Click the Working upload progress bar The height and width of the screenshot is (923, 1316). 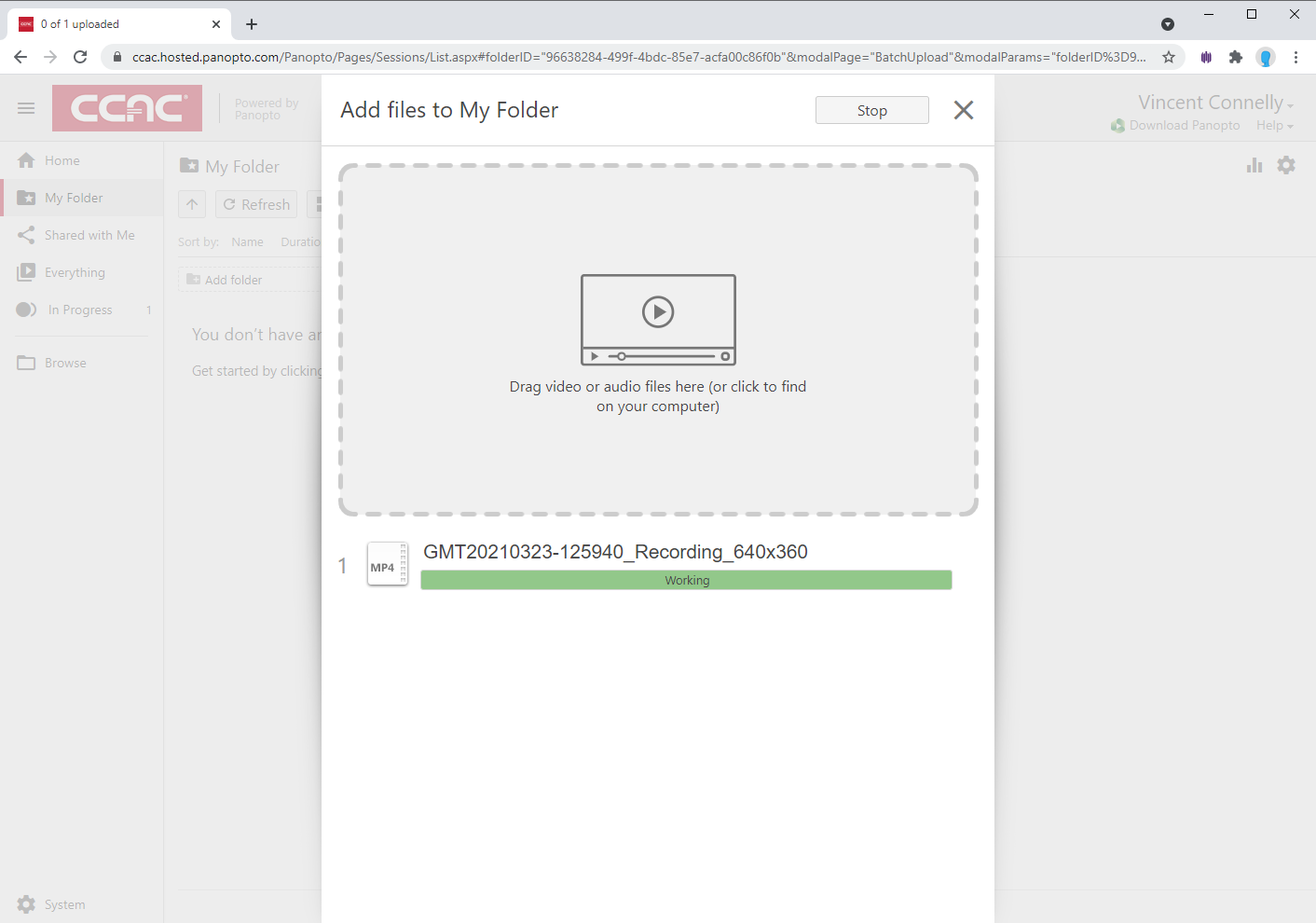click(686, 580)
